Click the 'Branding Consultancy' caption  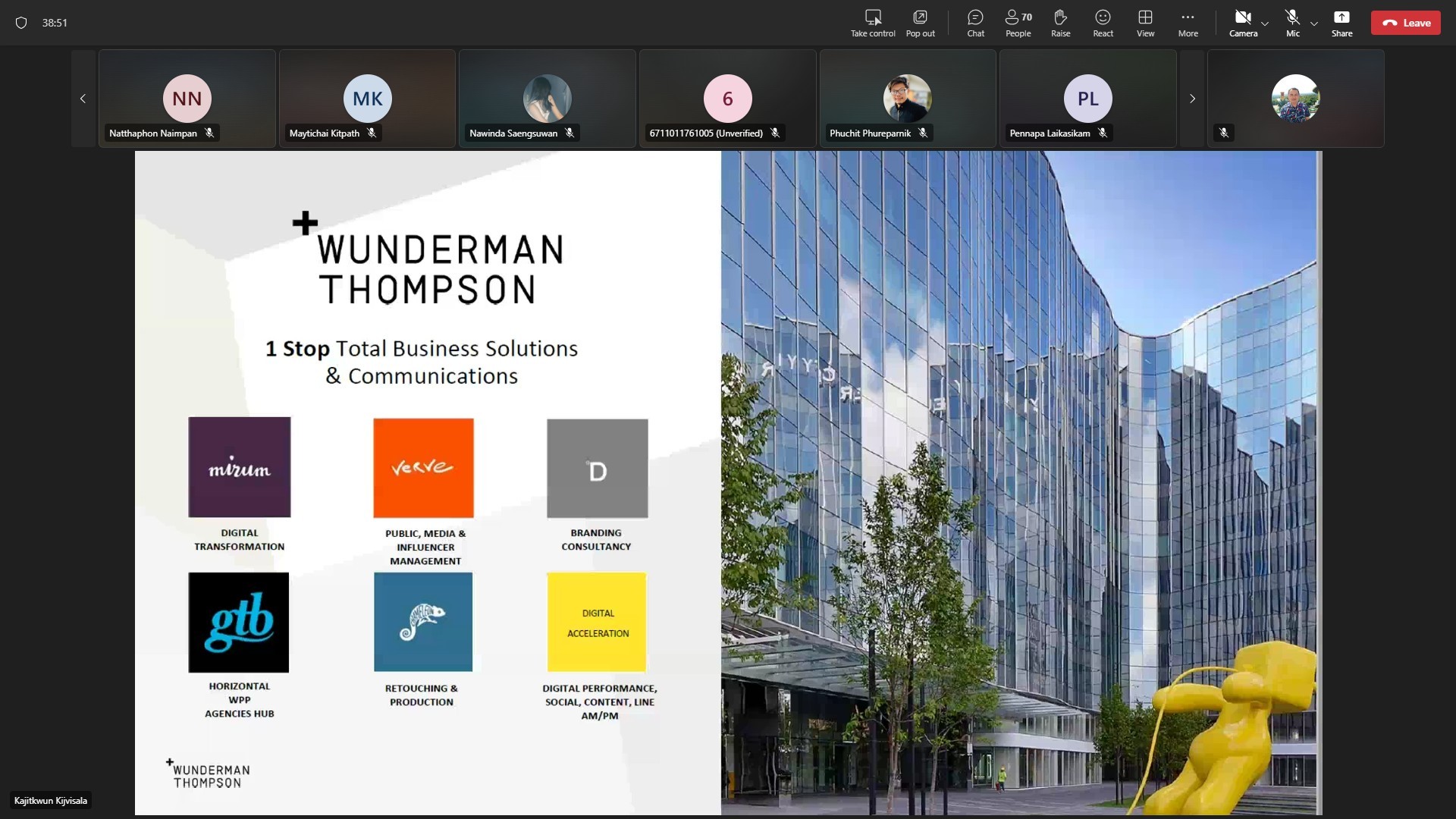(596, 540)
